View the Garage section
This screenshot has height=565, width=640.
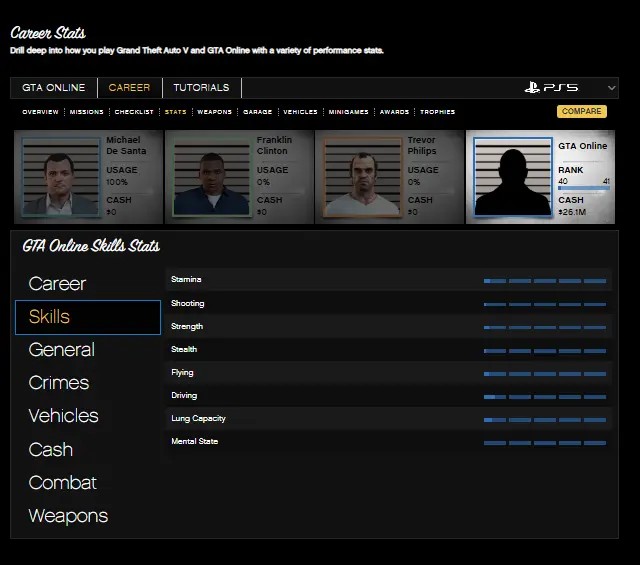(x=257, y=112)
